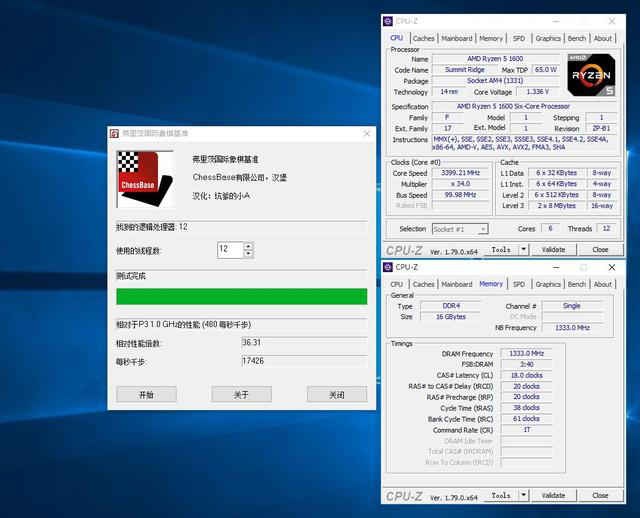Expand Tools dropdown arrow in lower CPU-Z window
Viewport: 640px width, 518px height.
[x=523, y=495]
